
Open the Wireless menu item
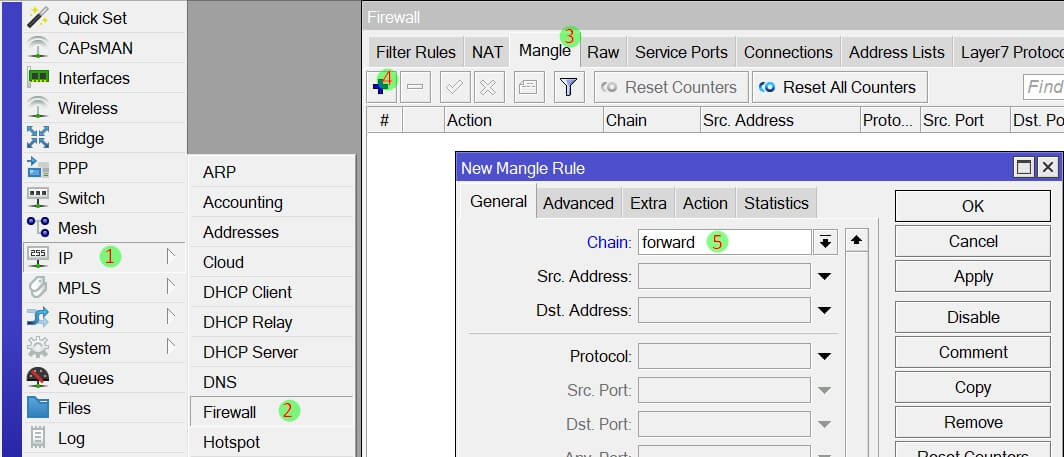[87, 108]
